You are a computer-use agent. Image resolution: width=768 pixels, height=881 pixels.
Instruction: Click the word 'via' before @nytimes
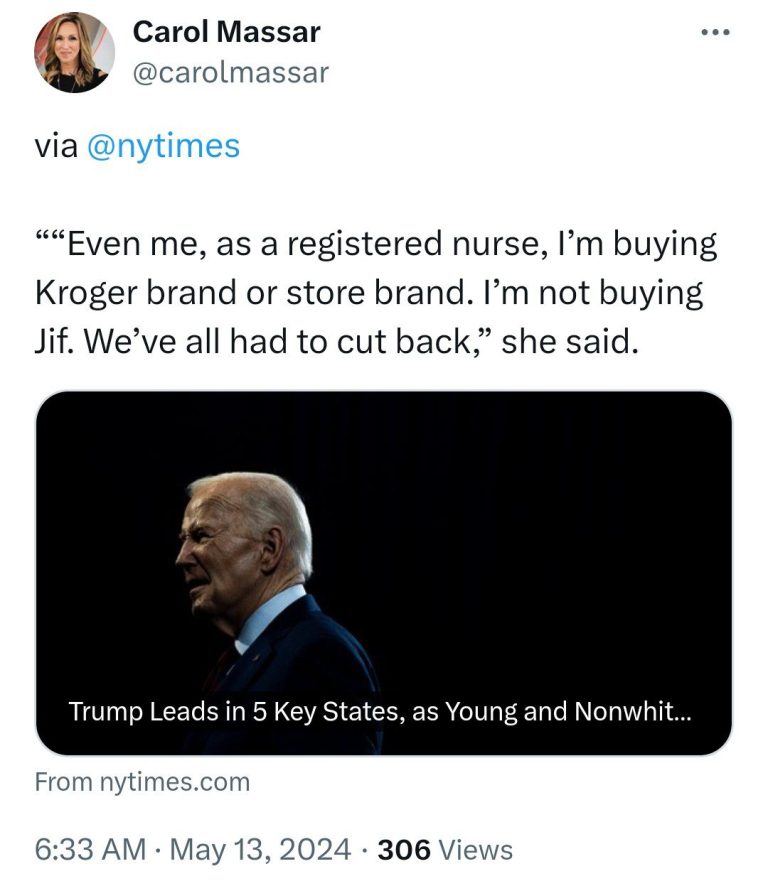tap(56, 146)
